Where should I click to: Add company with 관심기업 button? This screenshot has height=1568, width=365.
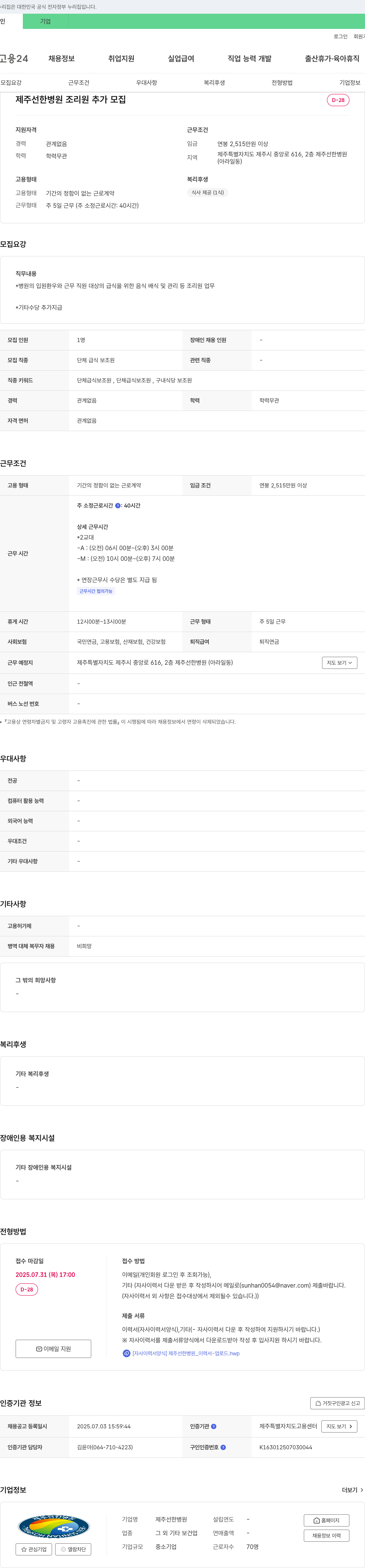pos(34,1549)
